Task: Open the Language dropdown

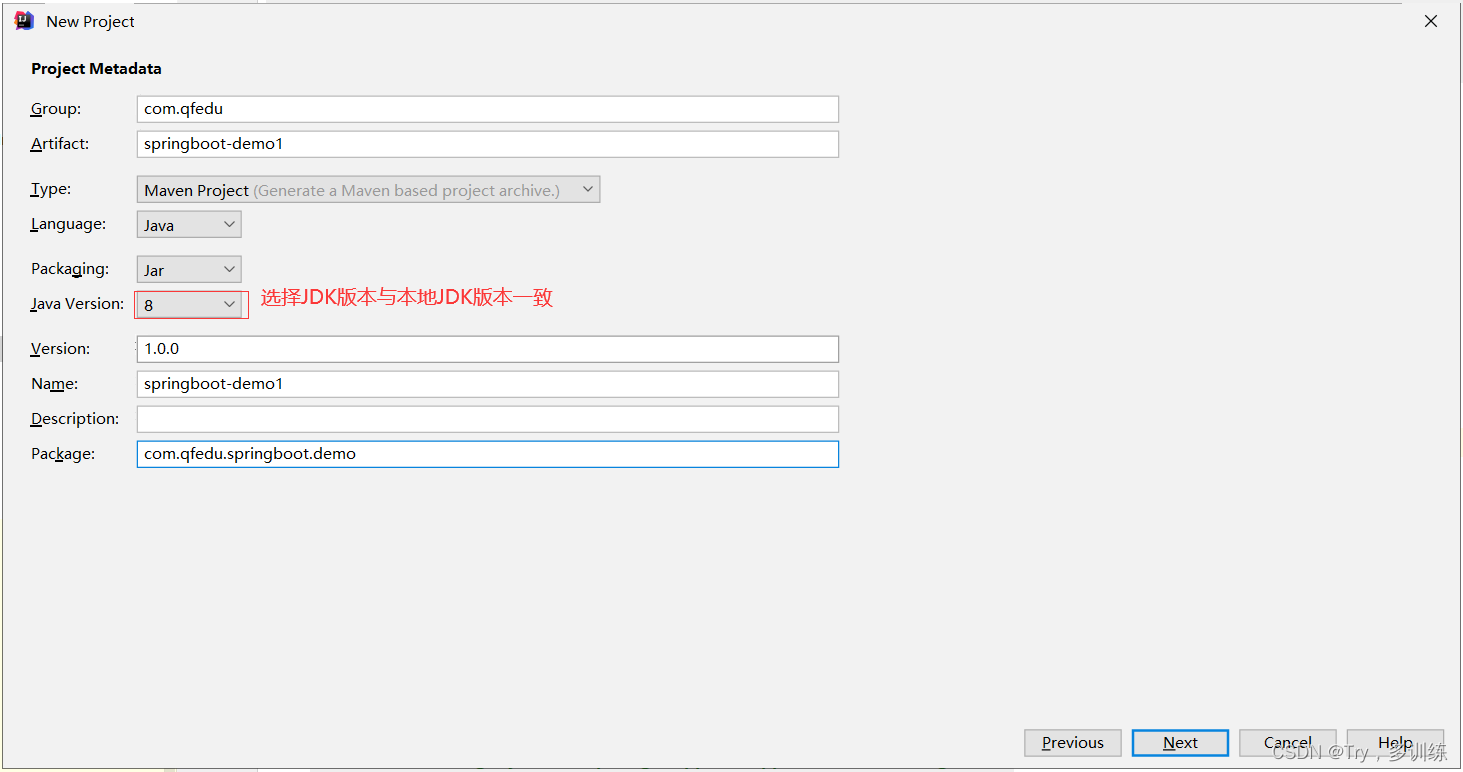Action: pyautogui.click(x=189, y=225)
